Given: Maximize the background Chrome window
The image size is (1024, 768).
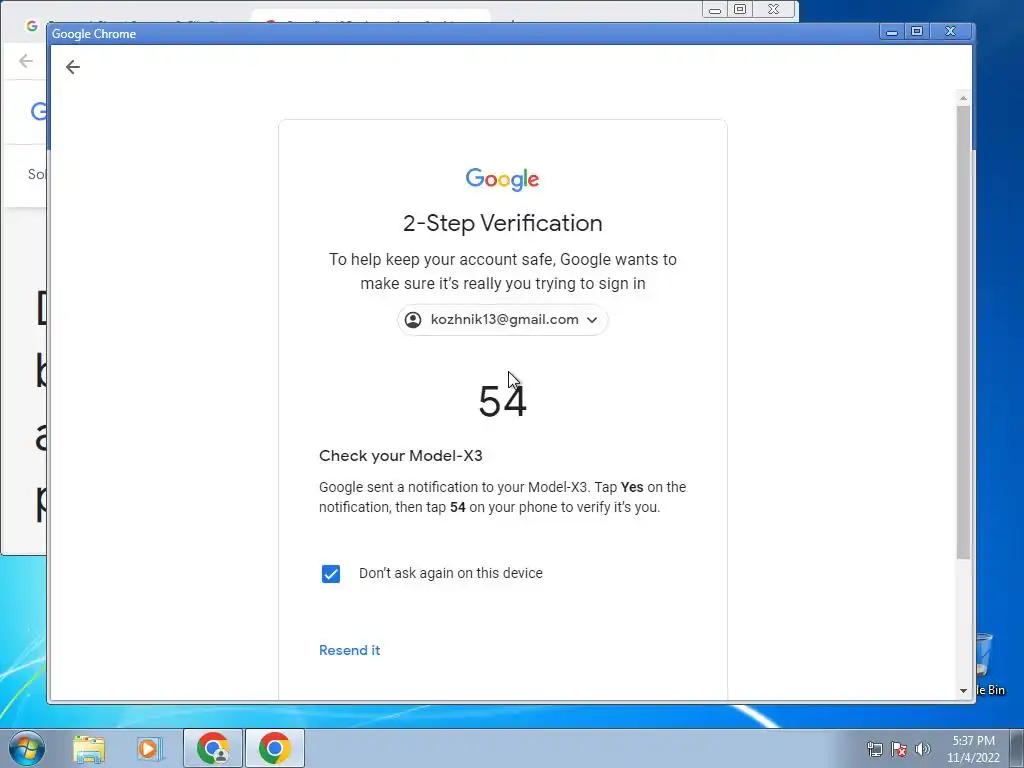Looking at the screenshot, I should [740, 10].
